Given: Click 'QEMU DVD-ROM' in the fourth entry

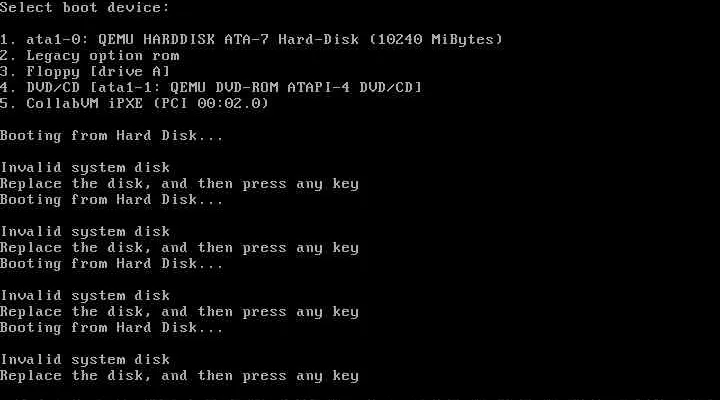Looking at the screenshot, I should 224,88.
